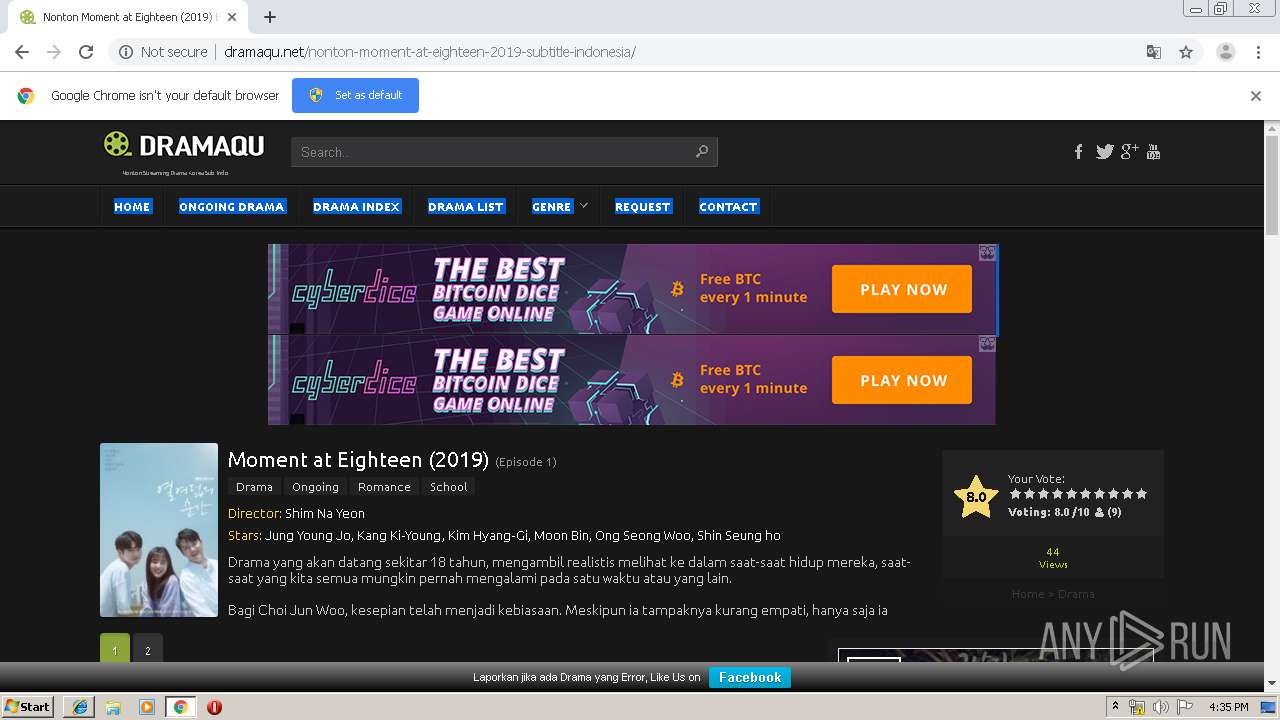Bookmark this page with star icon
1280x720 pixels.
tap(1186, 52)
